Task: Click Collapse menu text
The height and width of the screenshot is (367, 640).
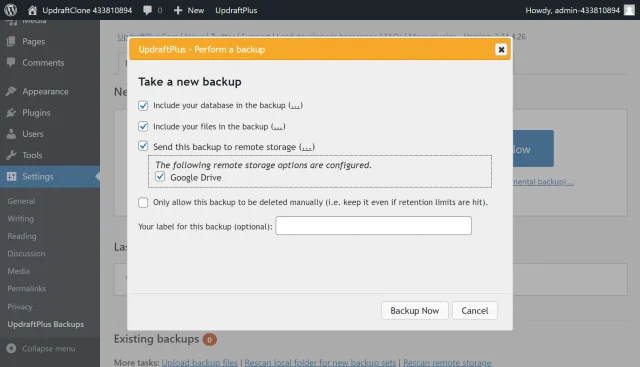Action: pyautogui.click(x=49, y=349)
